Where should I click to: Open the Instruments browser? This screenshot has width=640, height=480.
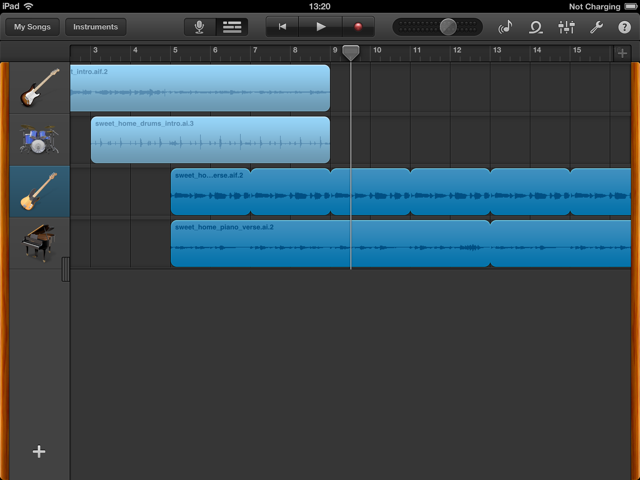(x=96, y=27)
